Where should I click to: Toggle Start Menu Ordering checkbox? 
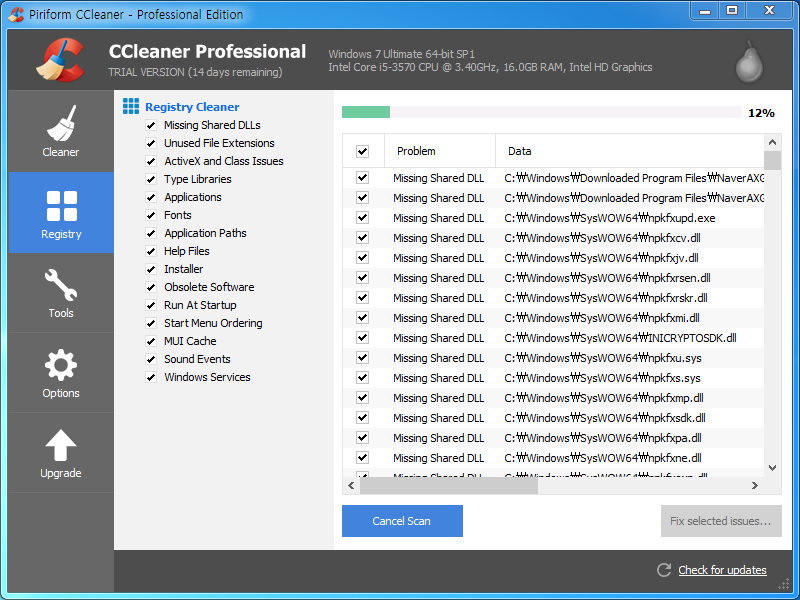(x=151, y=323)
